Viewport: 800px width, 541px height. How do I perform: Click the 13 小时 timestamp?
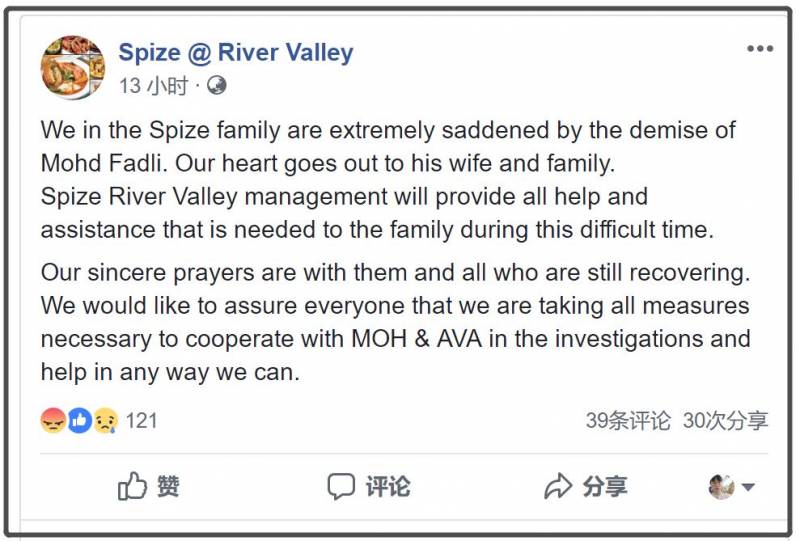point(153,86)
